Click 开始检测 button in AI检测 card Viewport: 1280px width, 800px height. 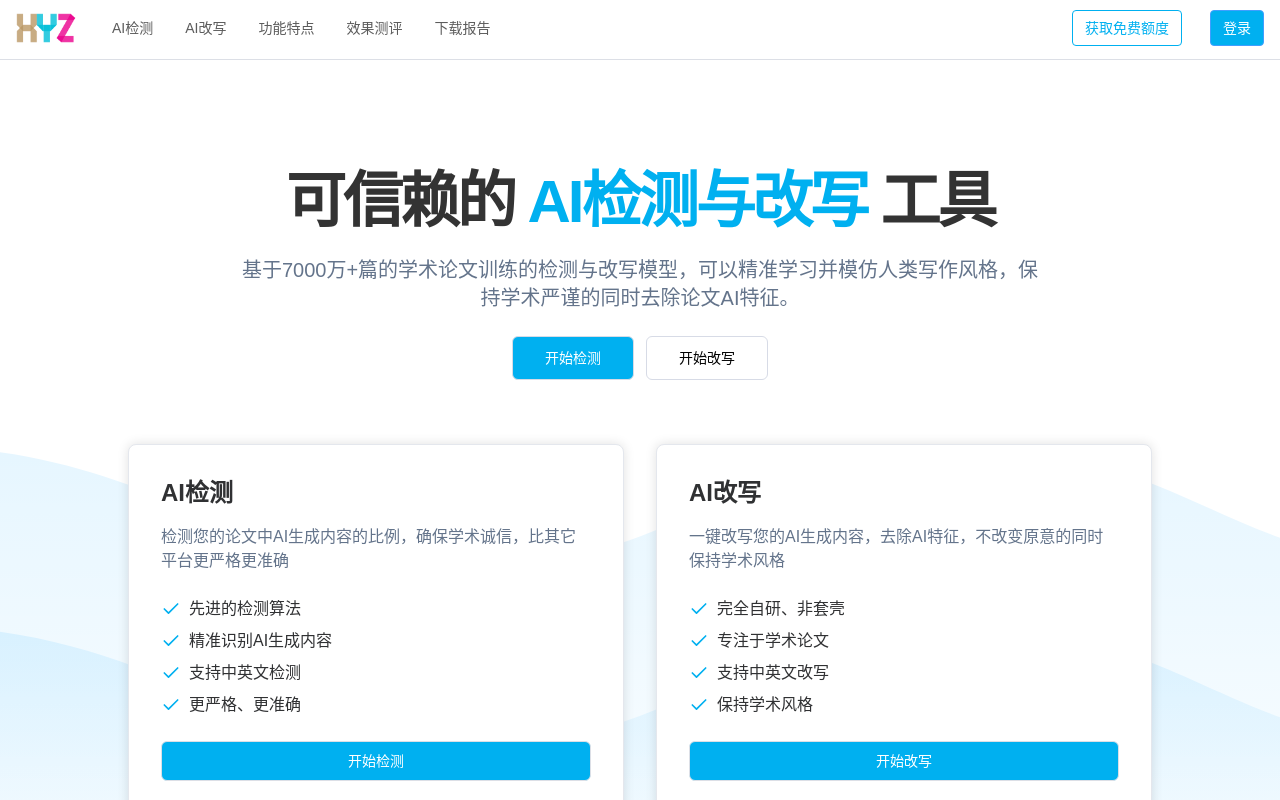[x=375, y=761]
